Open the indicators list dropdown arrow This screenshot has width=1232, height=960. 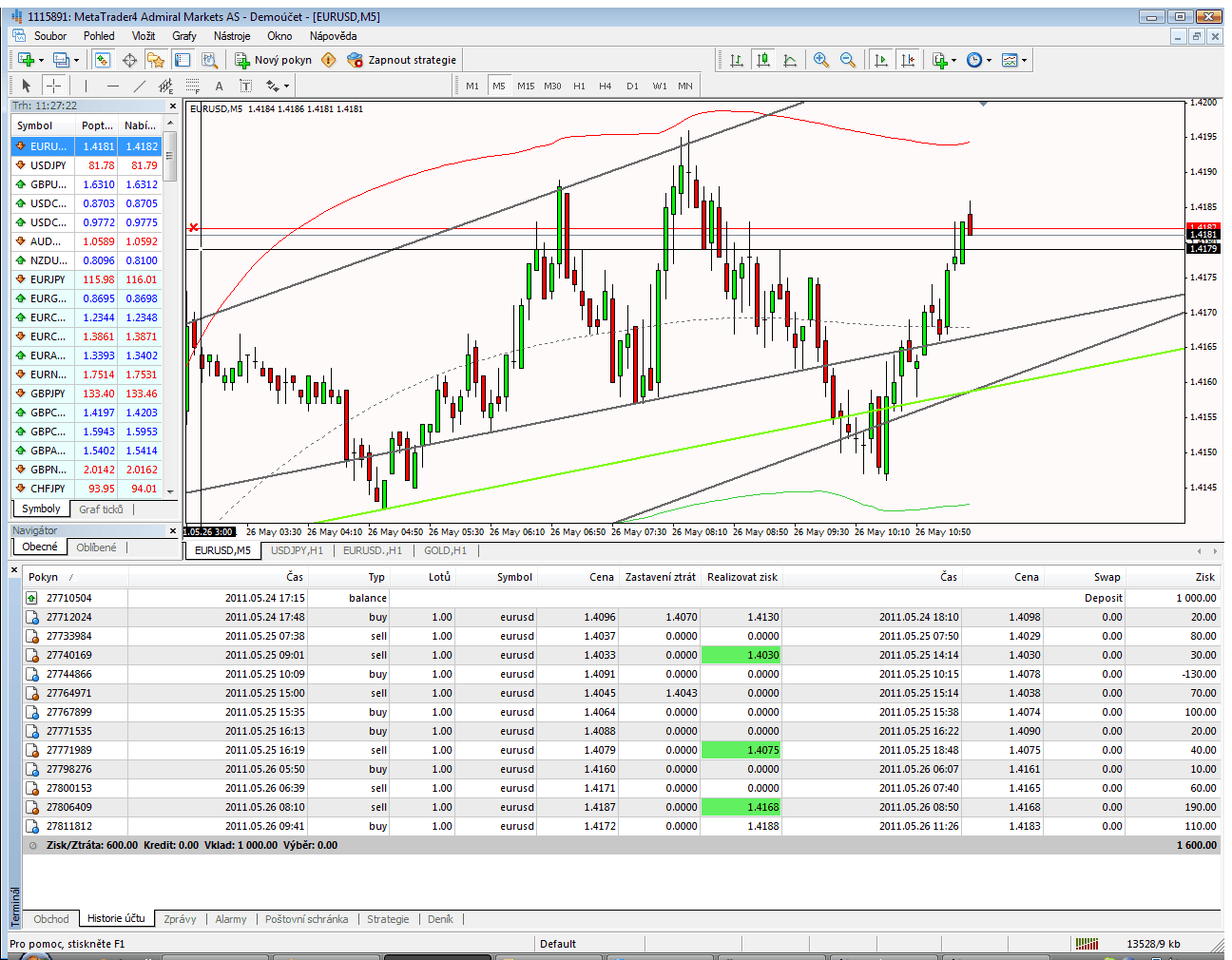pos(953,60)
